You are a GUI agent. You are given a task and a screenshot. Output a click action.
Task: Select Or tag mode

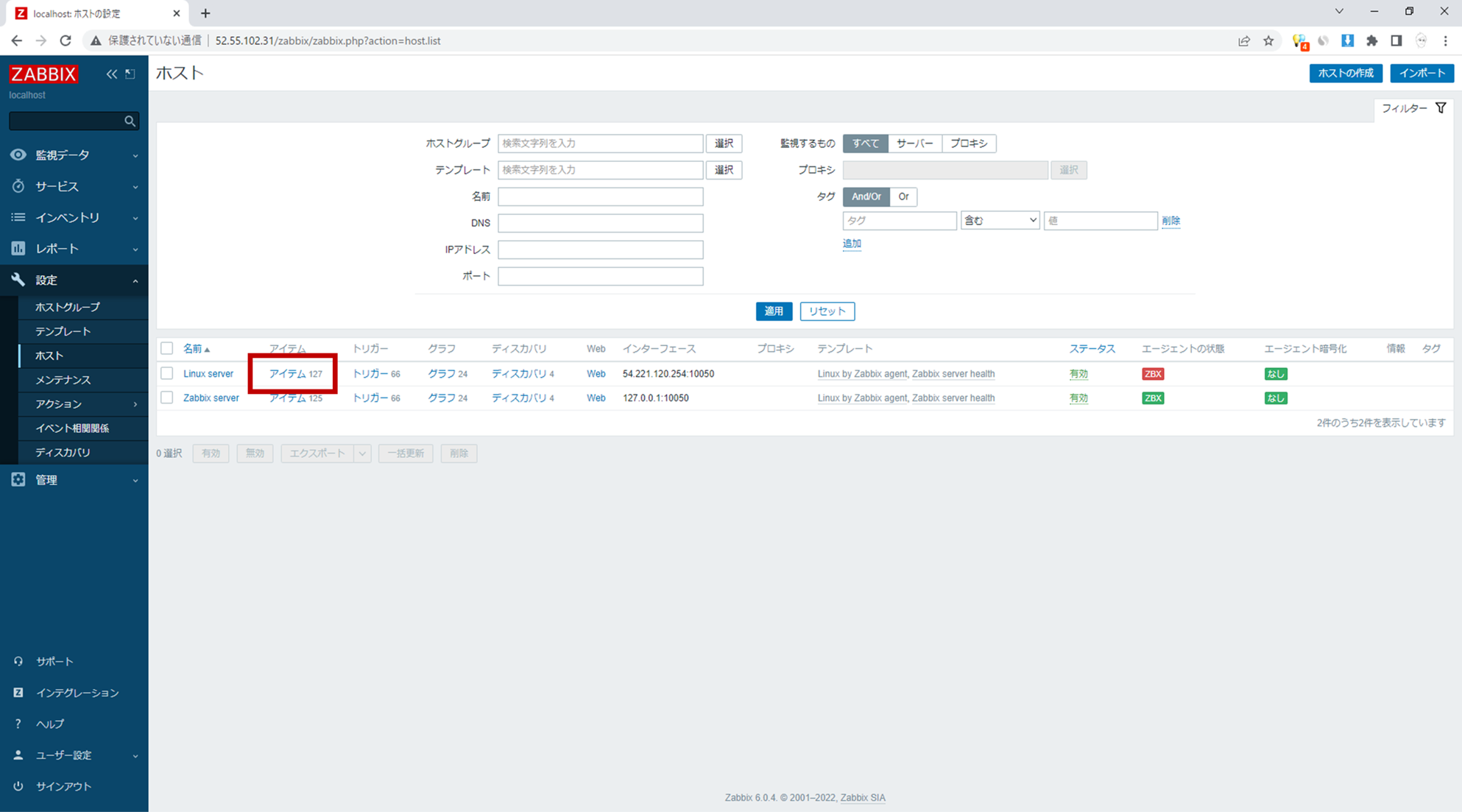(x=903, y=197)
